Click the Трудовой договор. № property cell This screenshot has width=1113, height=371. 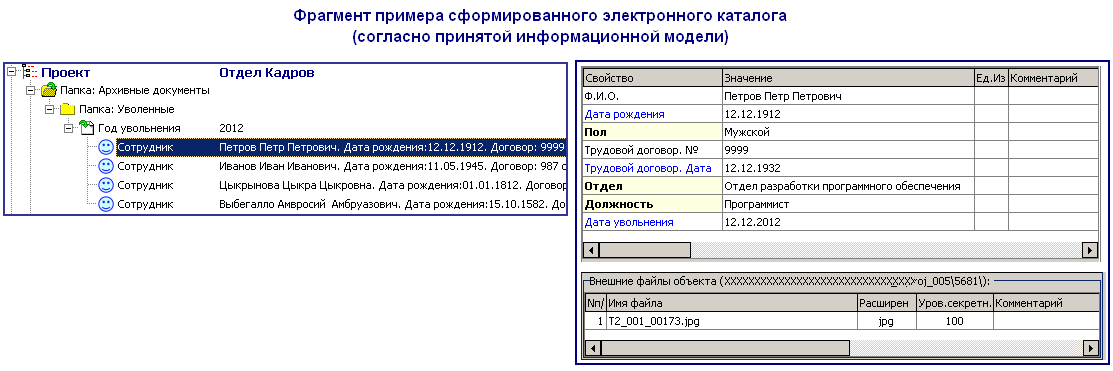point(652,150)
